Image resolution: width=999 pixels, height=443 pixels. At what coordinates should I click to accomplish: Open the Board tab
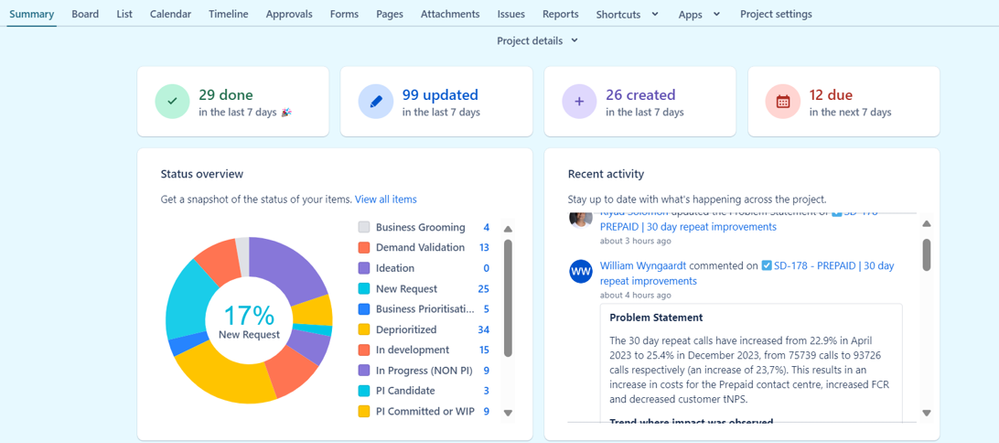[85, 14]
